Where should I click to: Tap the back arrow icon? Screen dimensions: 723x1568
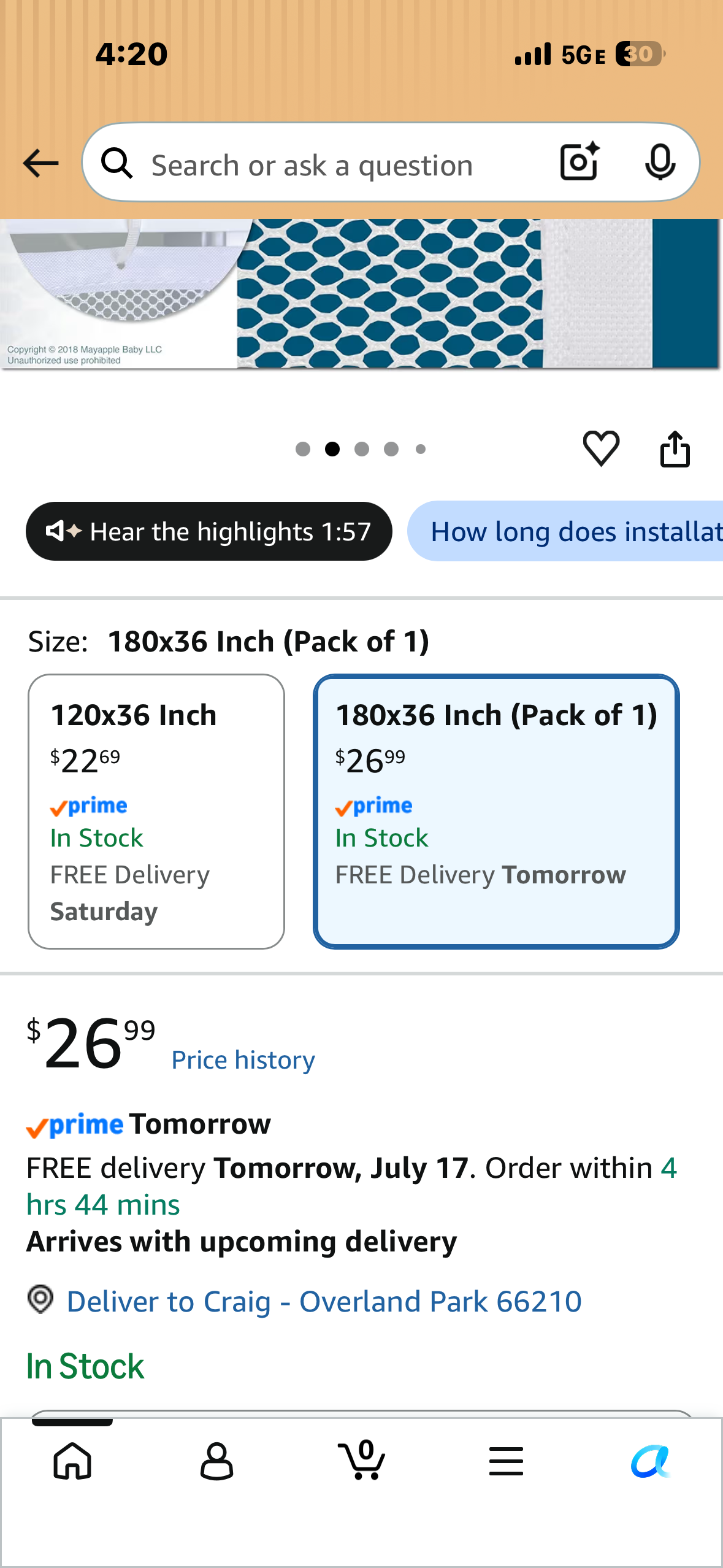coord(40,163)
